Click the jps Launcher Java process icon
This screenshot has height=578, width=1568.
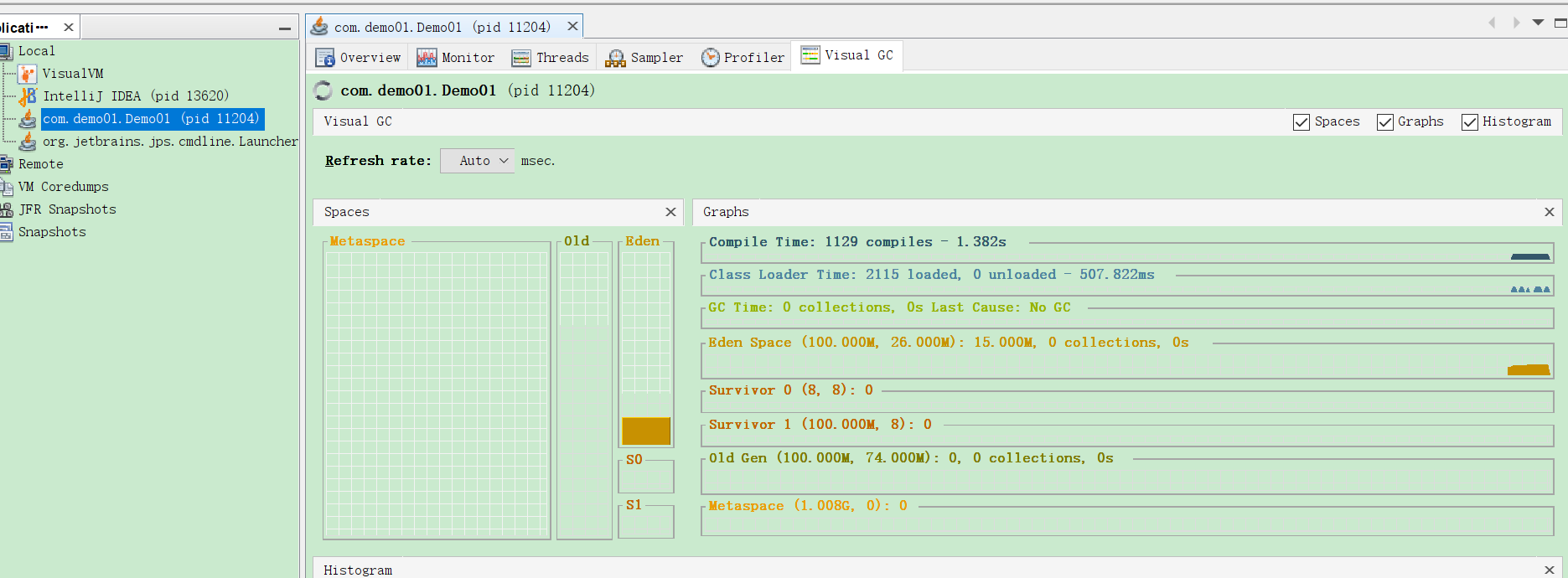click(28, 142)
